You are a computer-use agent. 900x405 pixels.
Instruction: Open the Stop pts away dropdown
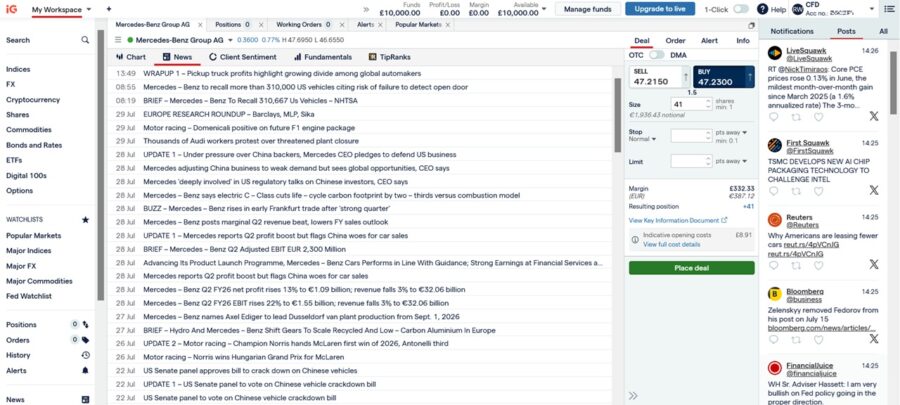(731, 133)
